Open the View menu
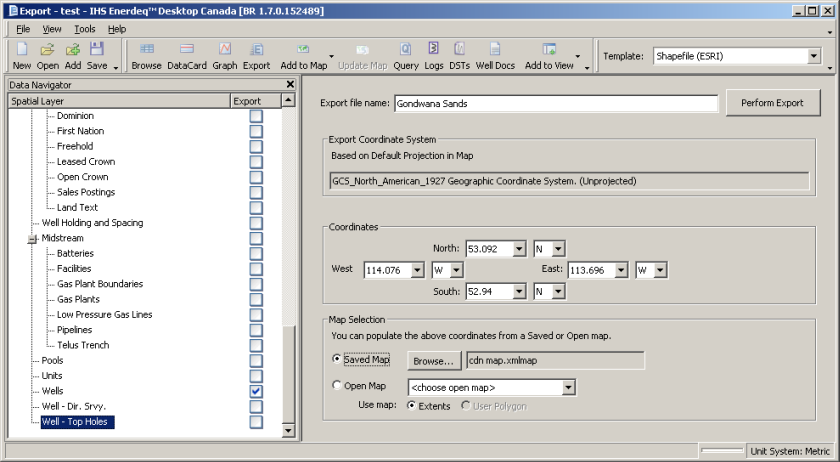The image size is (840, 462). pos(52,29)
